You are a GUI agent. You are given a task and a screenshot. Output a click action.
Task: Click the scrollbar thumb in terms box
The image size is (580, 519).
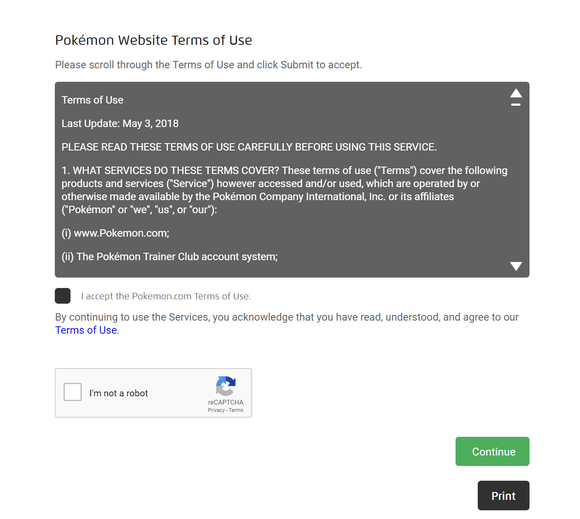516,105
